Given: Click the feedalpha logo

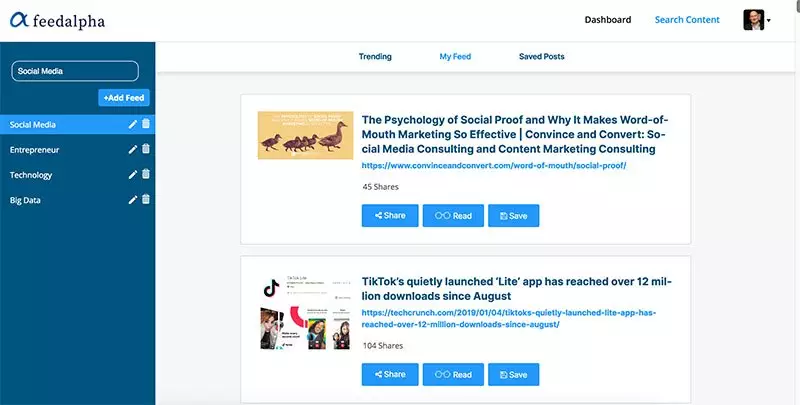Looking at the screenshot, I should pyautogui.click(x=57, y=20).
